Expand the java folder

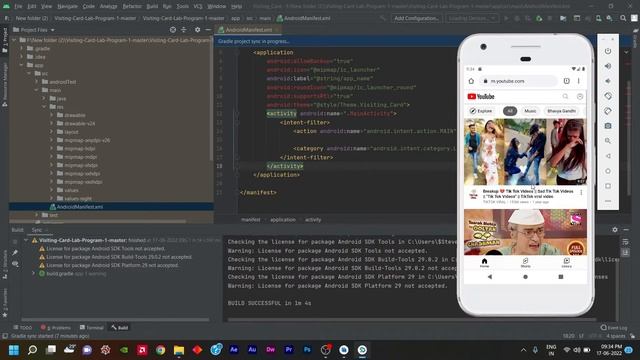44,98
